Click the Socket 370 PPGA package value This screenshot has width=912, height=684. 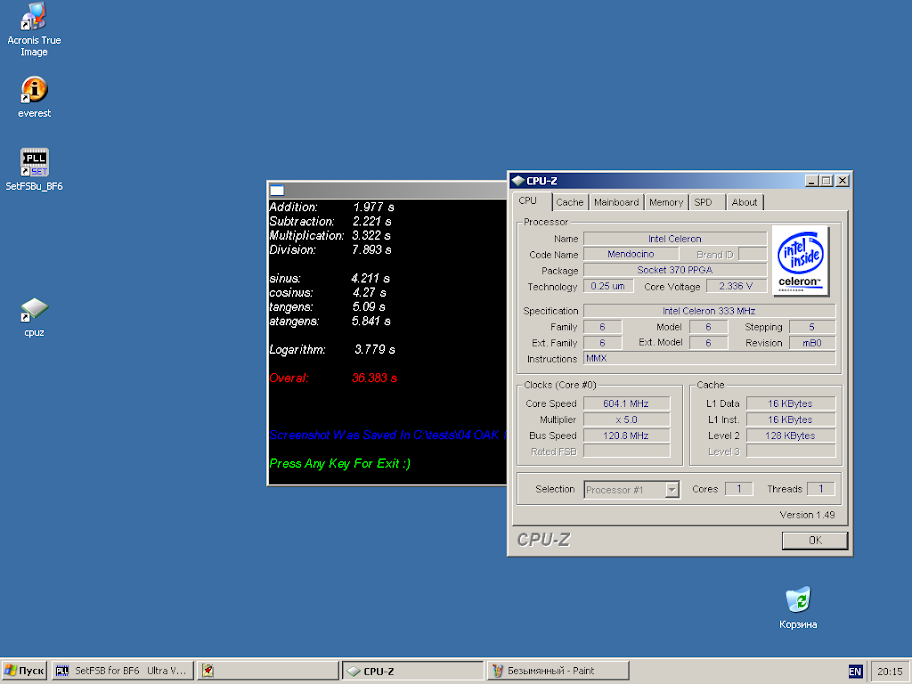(675, 270)
